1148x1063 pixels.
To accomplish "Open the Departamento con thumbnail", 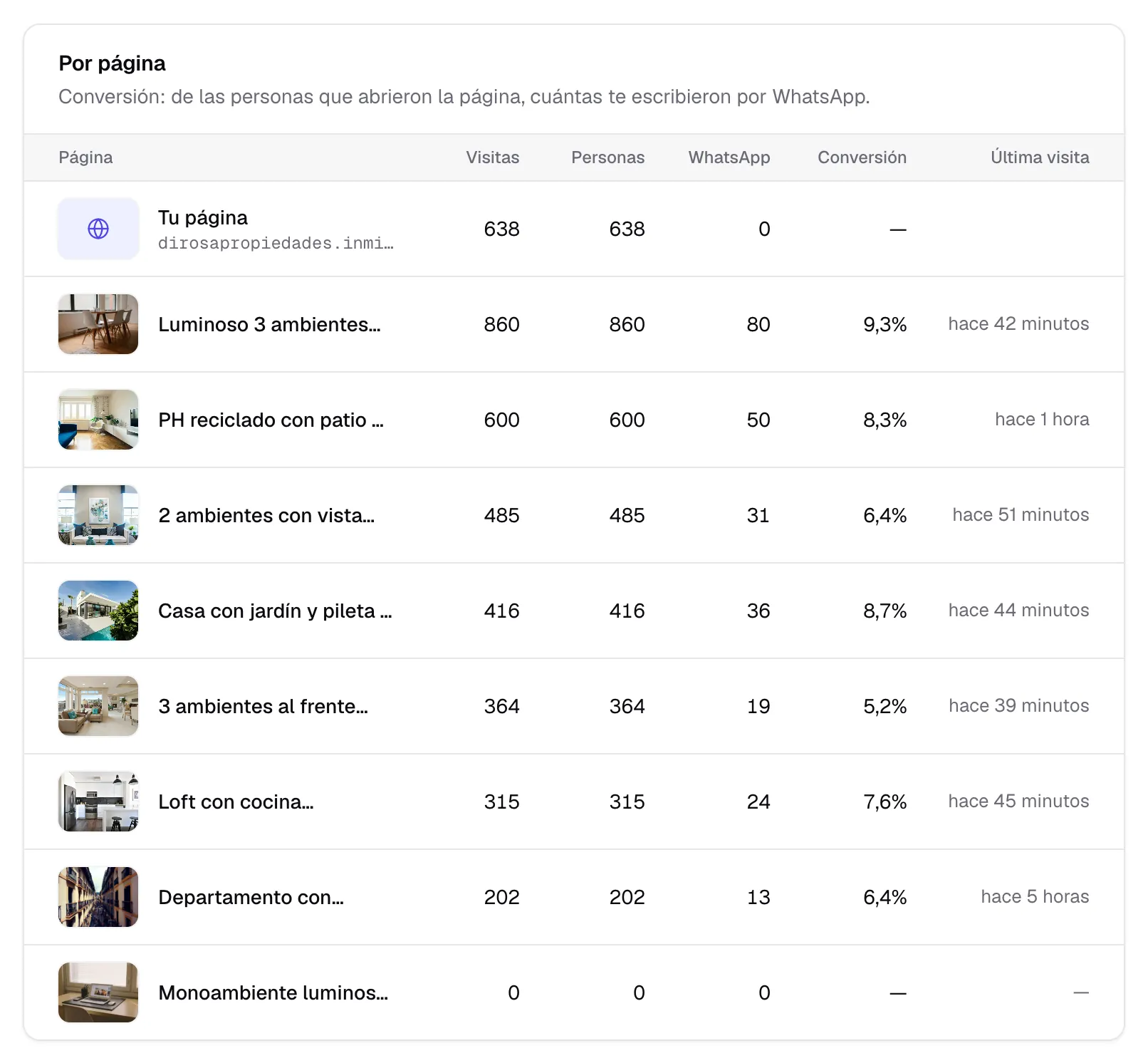I will pos(98,897).
